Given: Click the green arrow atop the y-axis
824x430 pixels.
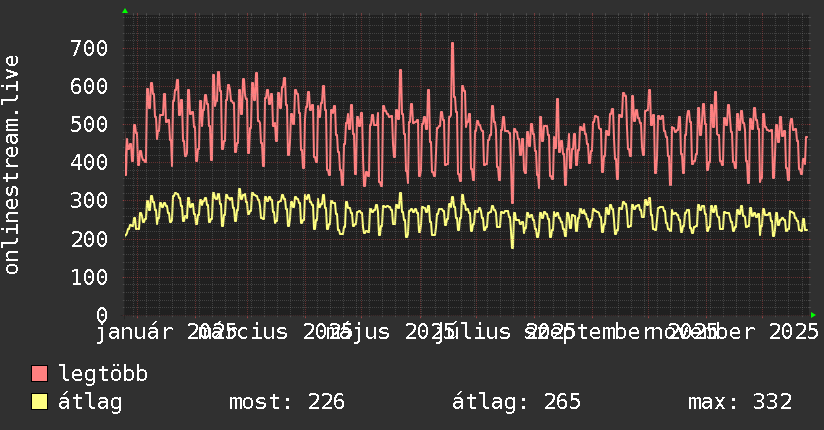Looking at the screenshot, I should [x=125, y=11].
